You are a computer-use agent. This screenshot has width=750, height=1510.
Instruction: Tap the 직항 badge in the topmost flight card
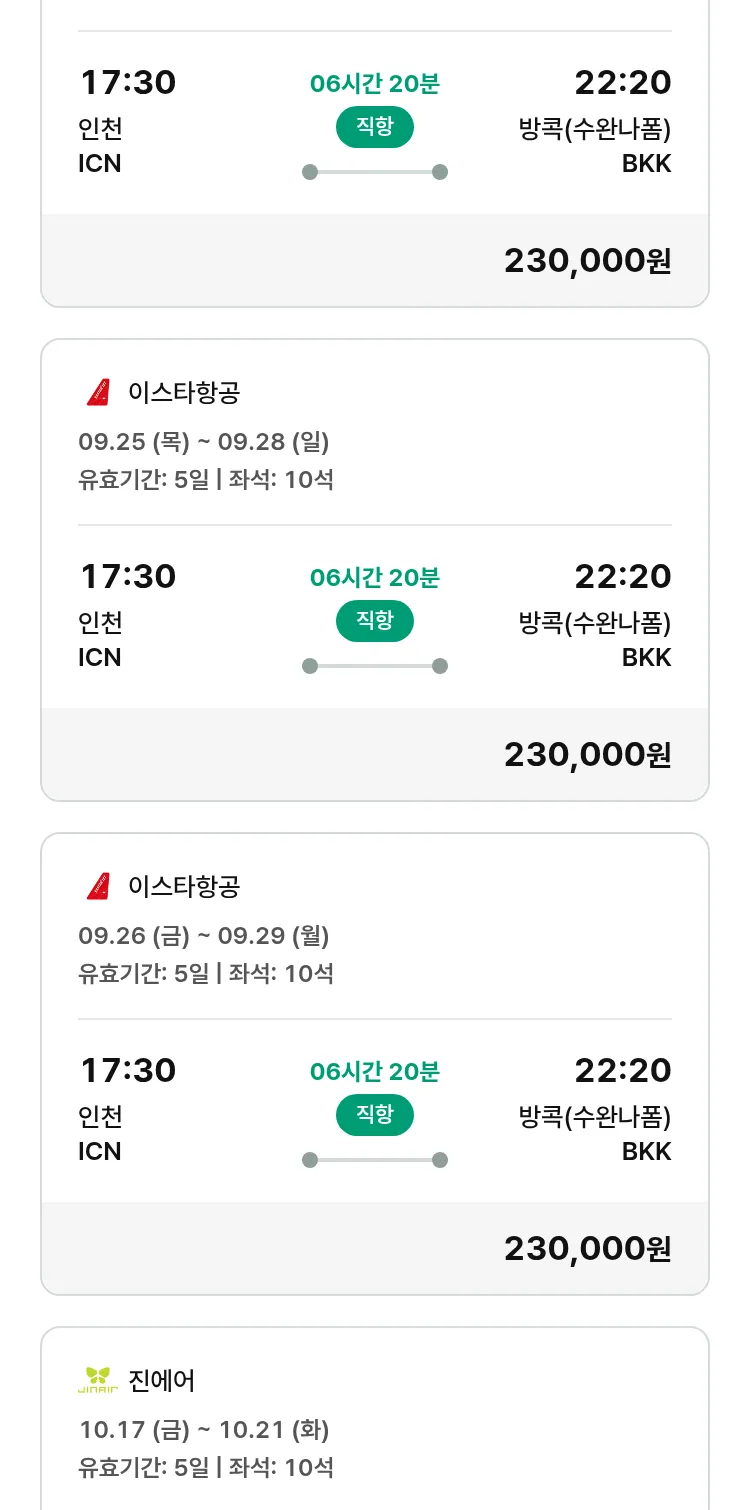375,127
